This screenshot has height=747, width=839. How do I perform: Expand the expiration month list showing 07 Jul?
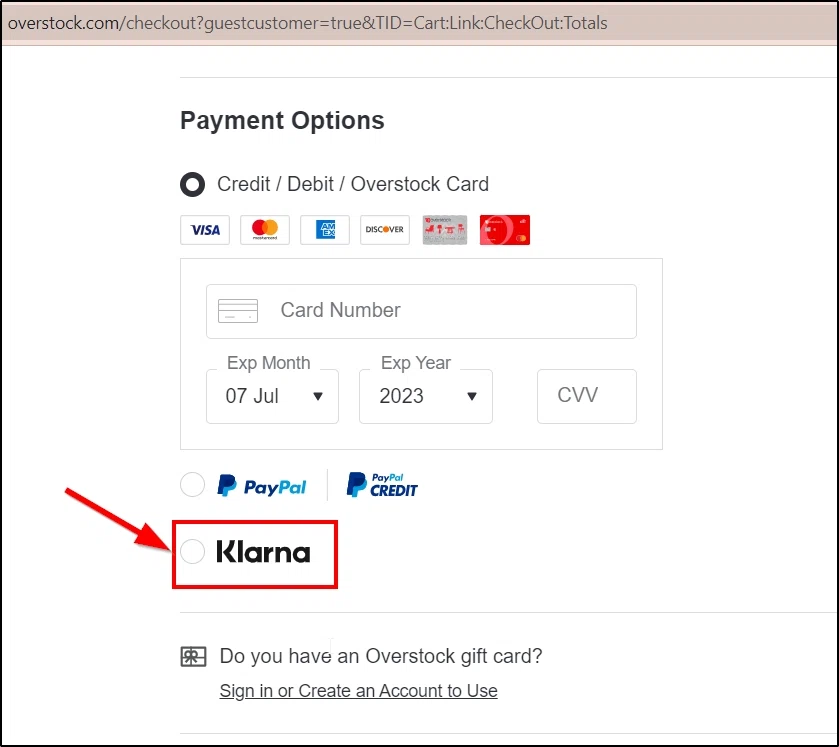tap(272, 396)
